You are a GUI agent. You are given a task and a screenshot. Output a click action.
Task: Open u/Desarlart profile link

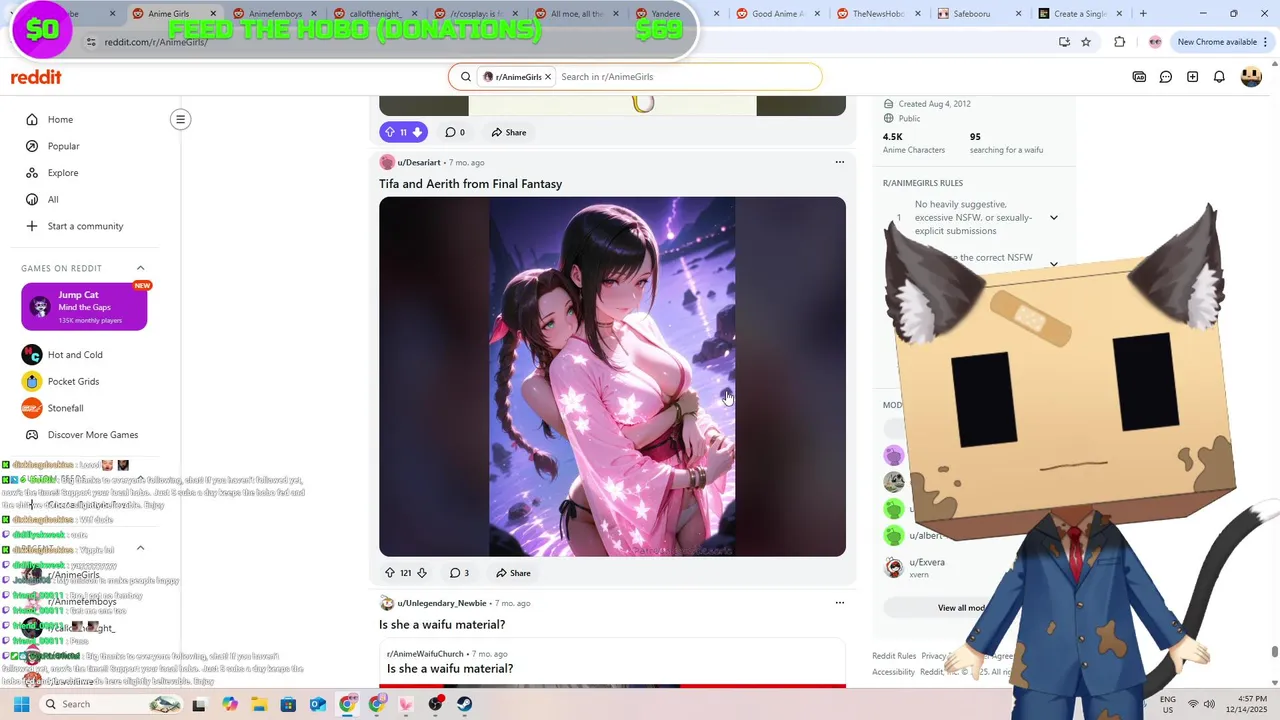pyautogui.click(x=418, y=162)
